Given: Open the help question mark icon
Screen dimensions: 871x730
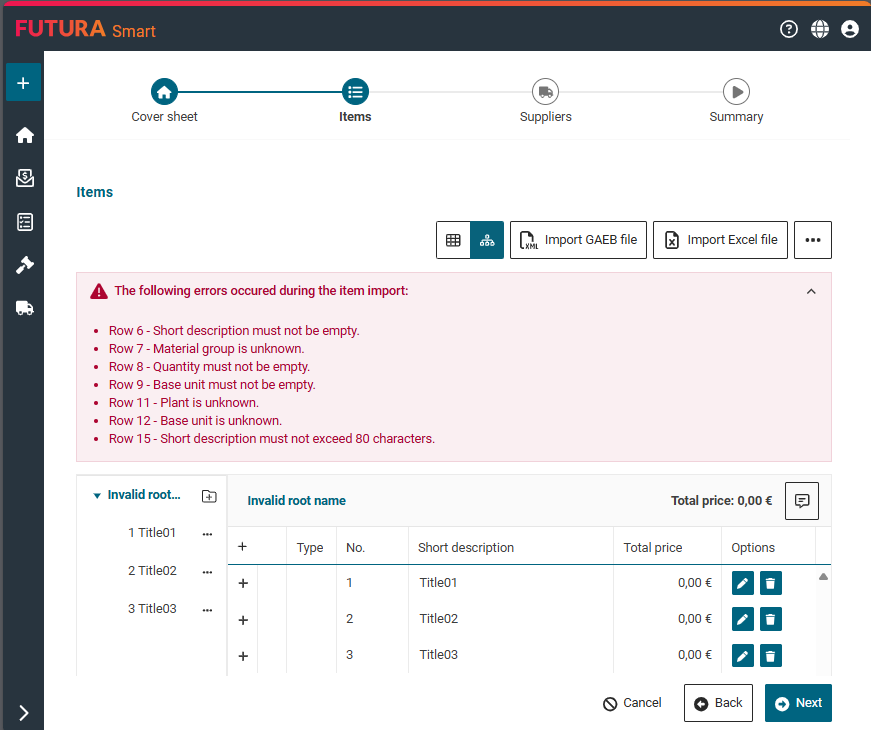Looking at the screenshot, I should (x=789, y=29).
